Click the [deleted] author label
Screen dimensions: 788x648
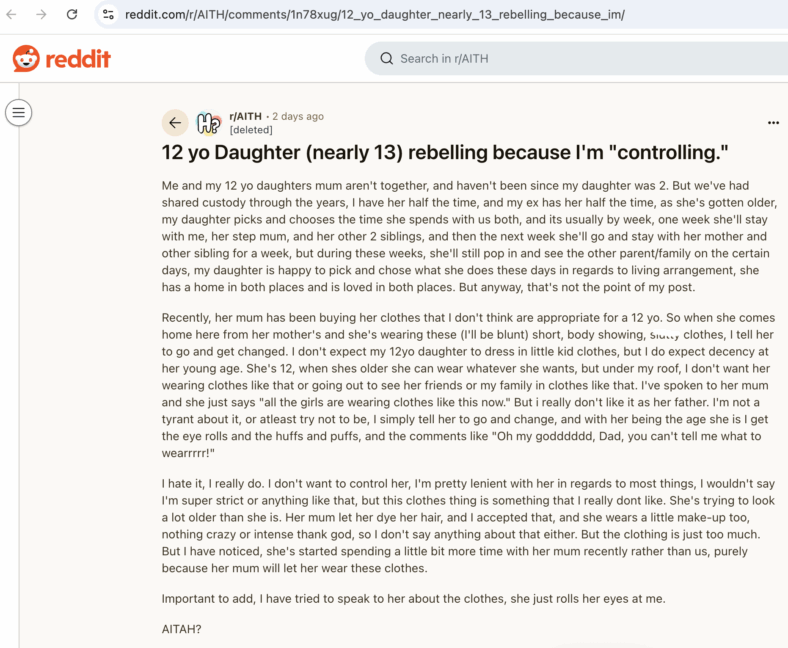251,130
